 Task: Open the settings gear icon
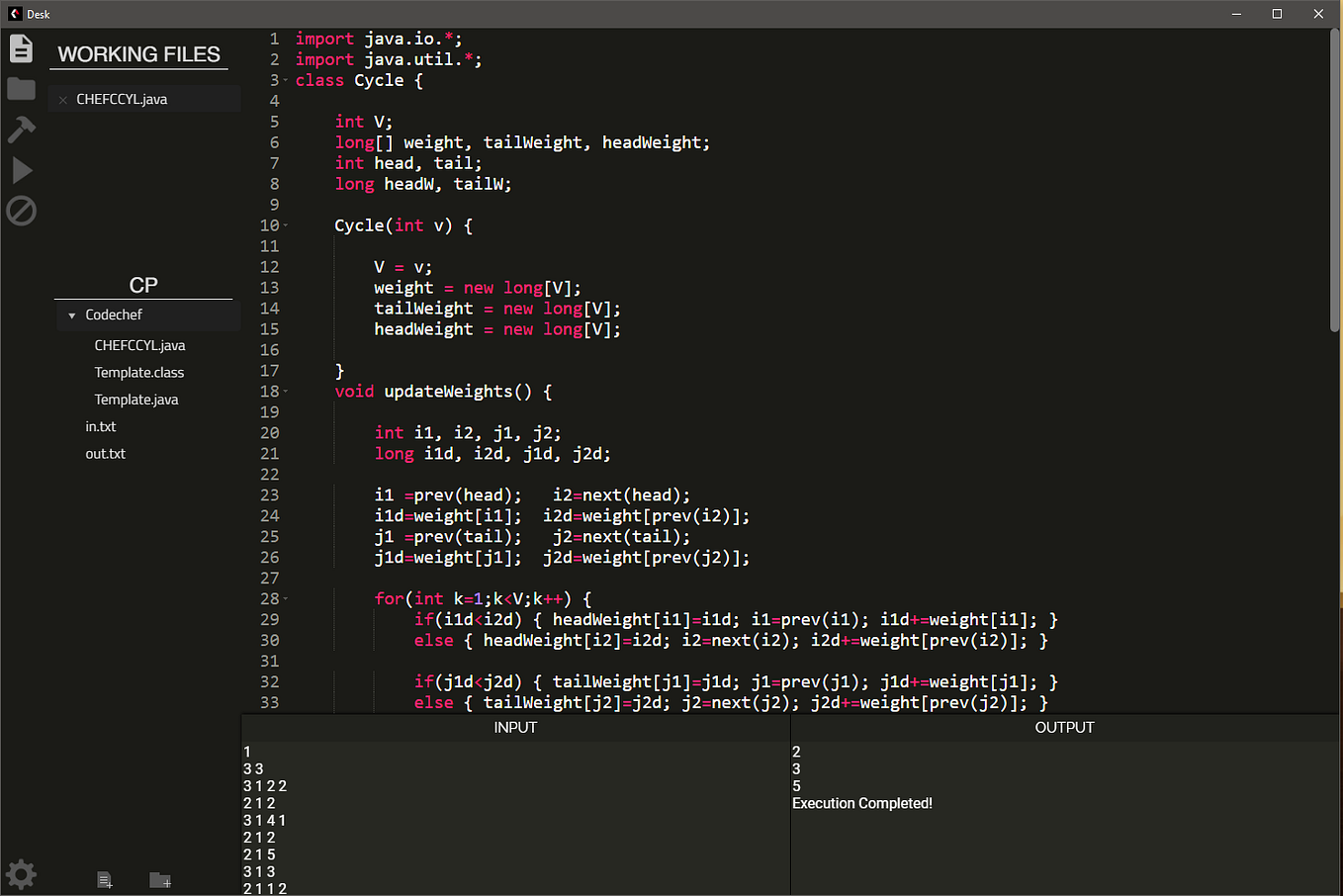click(21, 874)
